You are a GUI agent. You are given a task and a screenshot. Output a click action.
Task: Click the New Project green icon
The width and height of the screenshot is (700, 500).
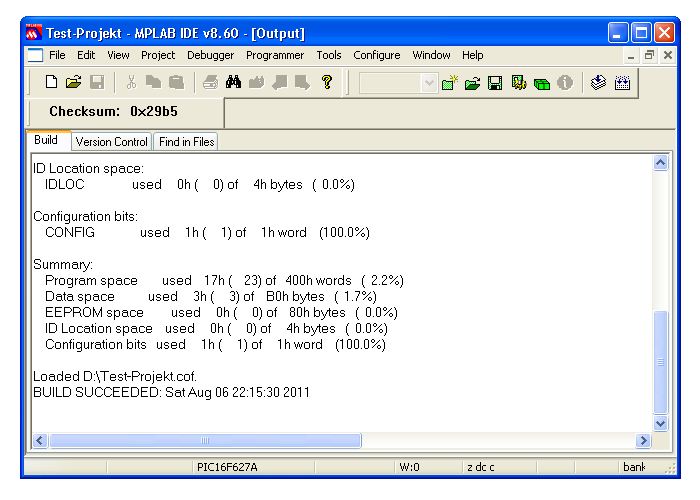[x=450, y=83]
